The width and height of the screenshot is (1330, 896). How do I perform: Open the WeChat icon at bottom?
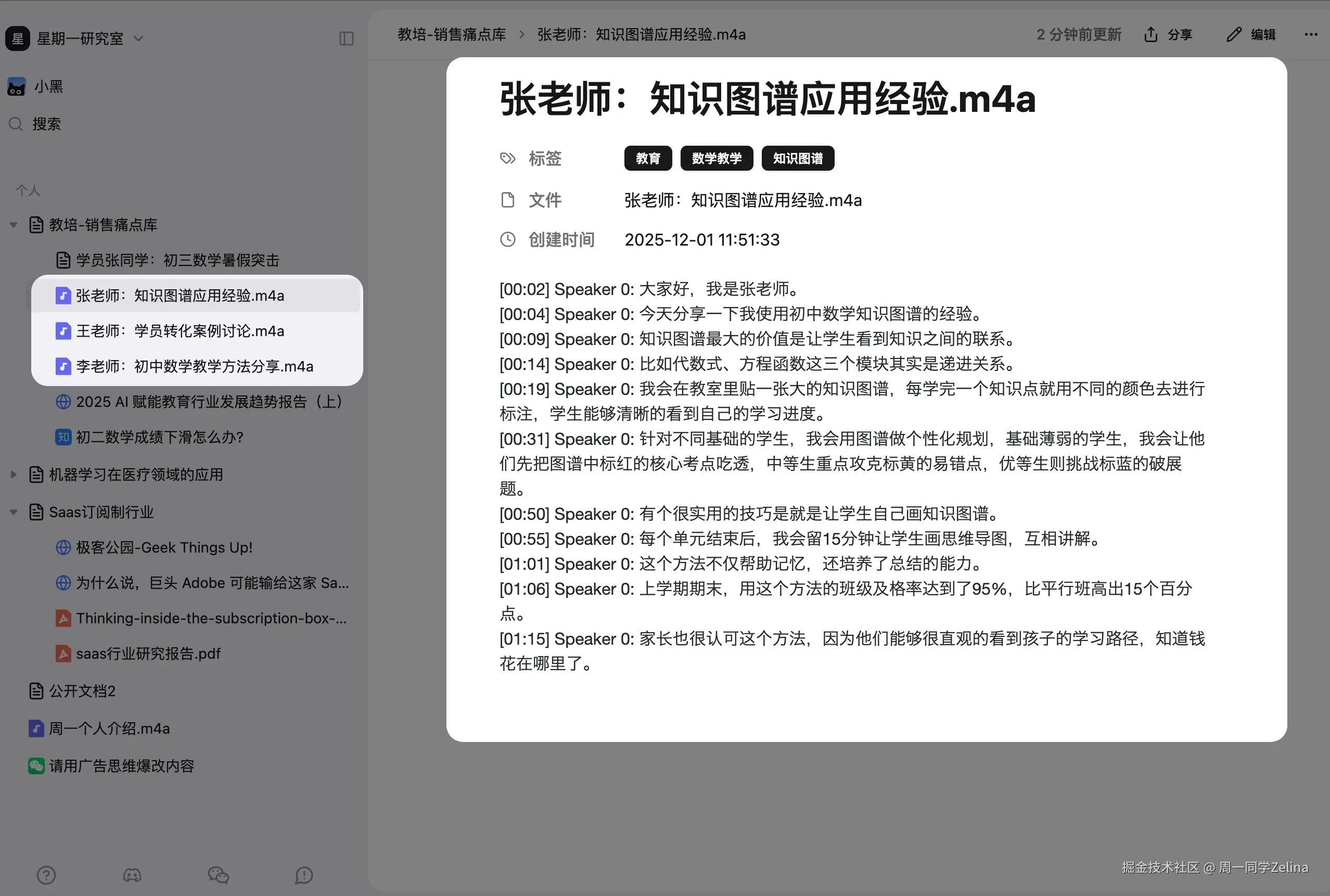[x=218, y=875]
